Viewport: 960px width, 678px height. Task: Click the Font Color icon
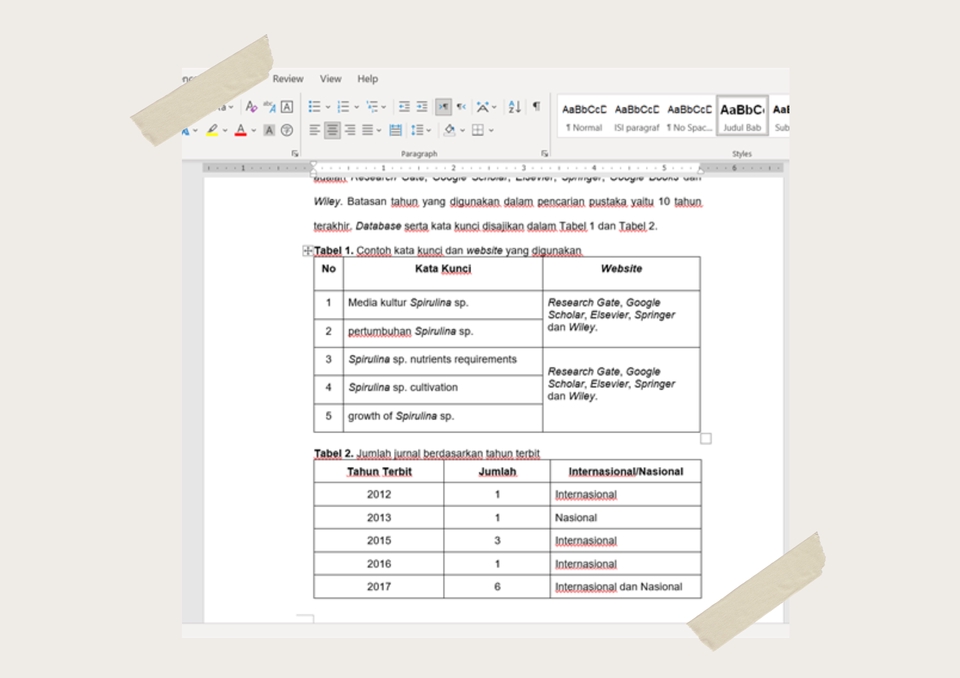(241, 128)
